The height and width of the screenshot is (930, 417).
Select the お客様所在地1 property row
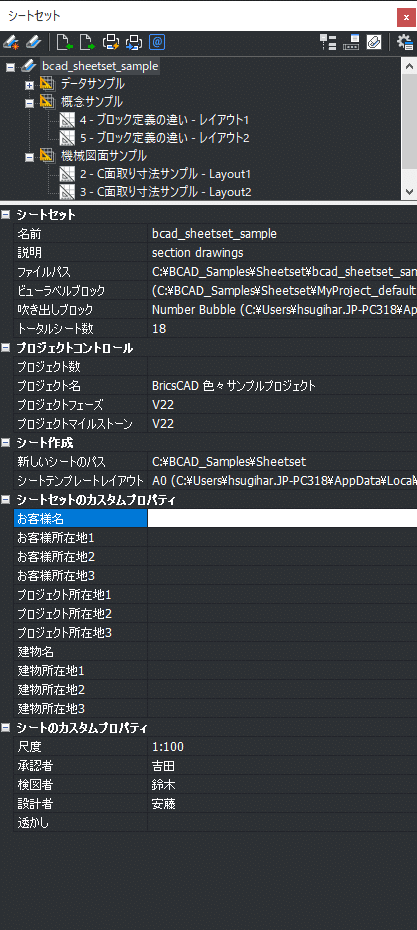[215, 537]
